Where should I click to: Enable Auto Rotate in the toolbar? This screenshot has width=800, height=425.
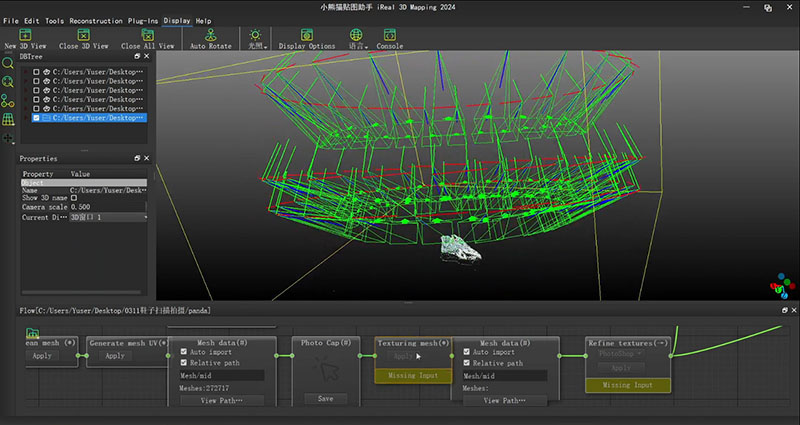(x=211, y=39)
